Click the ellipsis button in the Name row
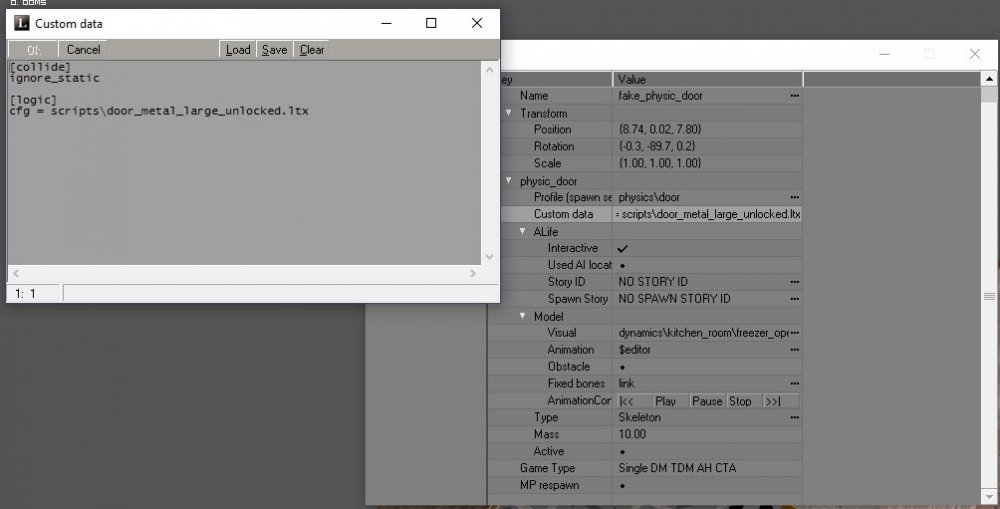Screen dimensions: 1000x509 click(794, 96)
